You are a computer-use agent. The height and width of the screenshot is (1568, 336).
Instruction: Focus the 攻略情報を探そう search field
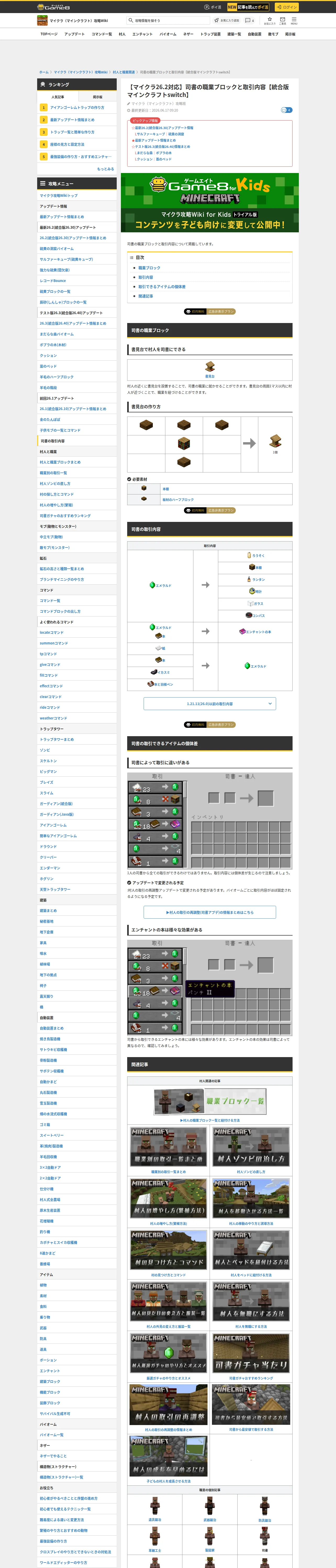168,20
